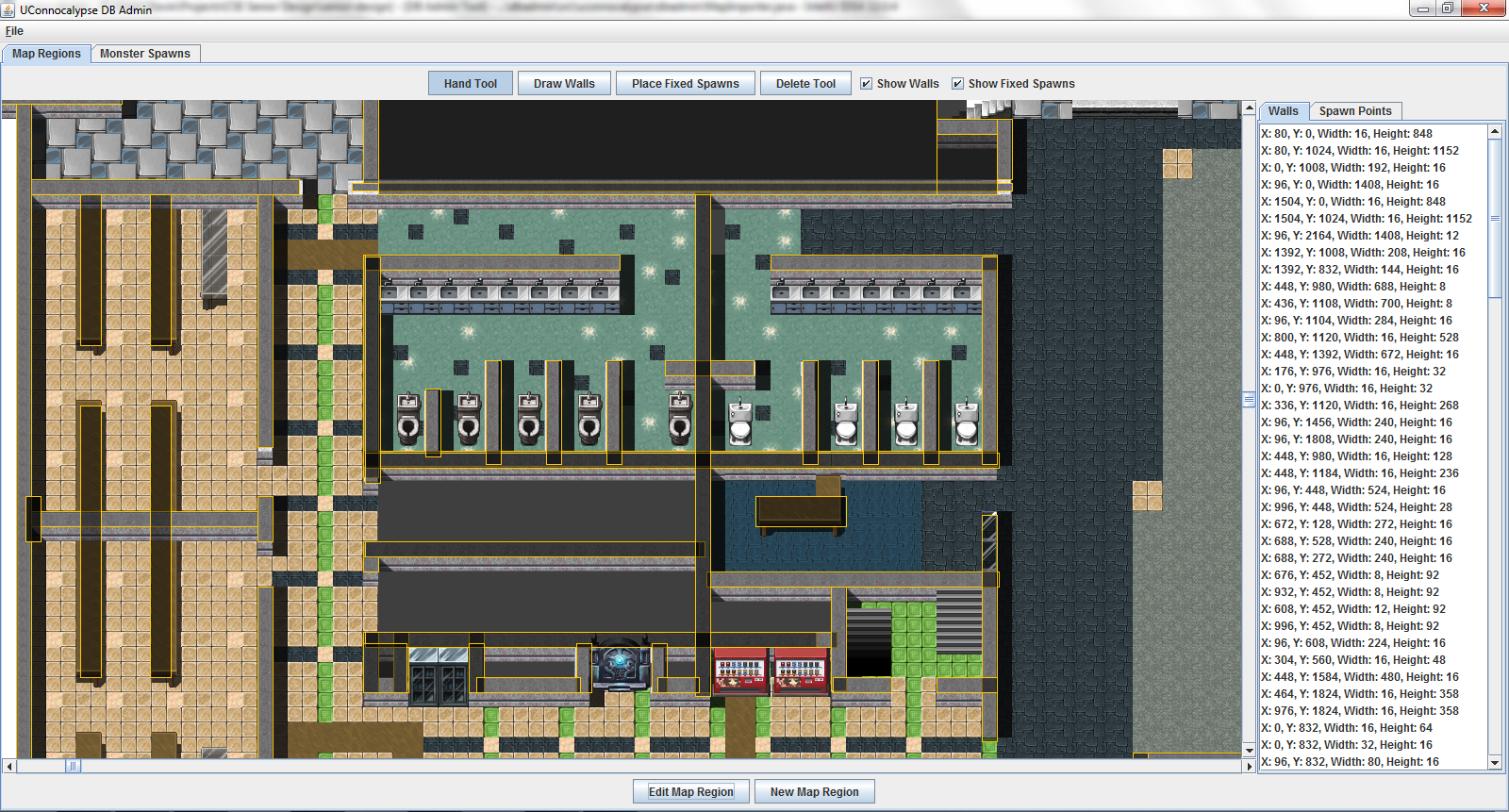Screen dimensions: 1509x812
Task: Toggle the Show Walls checkbox
Action: pos(866,83)
